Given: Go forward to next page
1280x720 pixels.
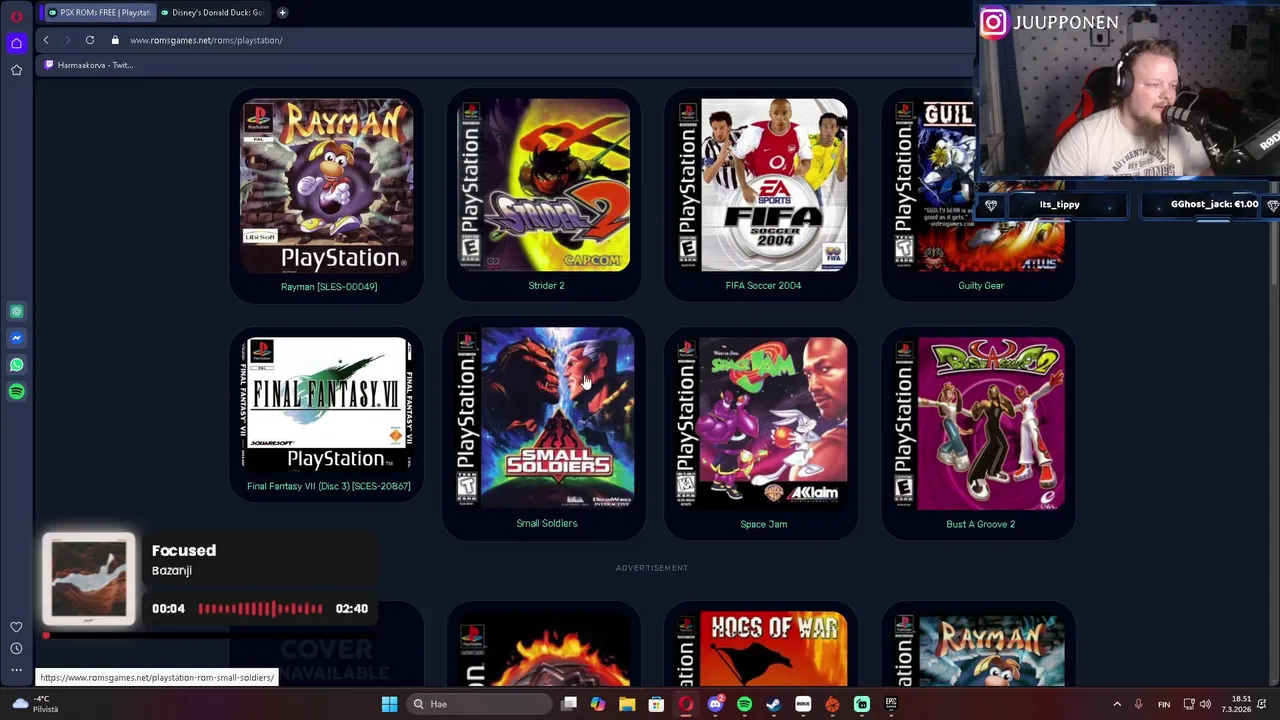Looking at the screenshot, I should coord(67,40).
